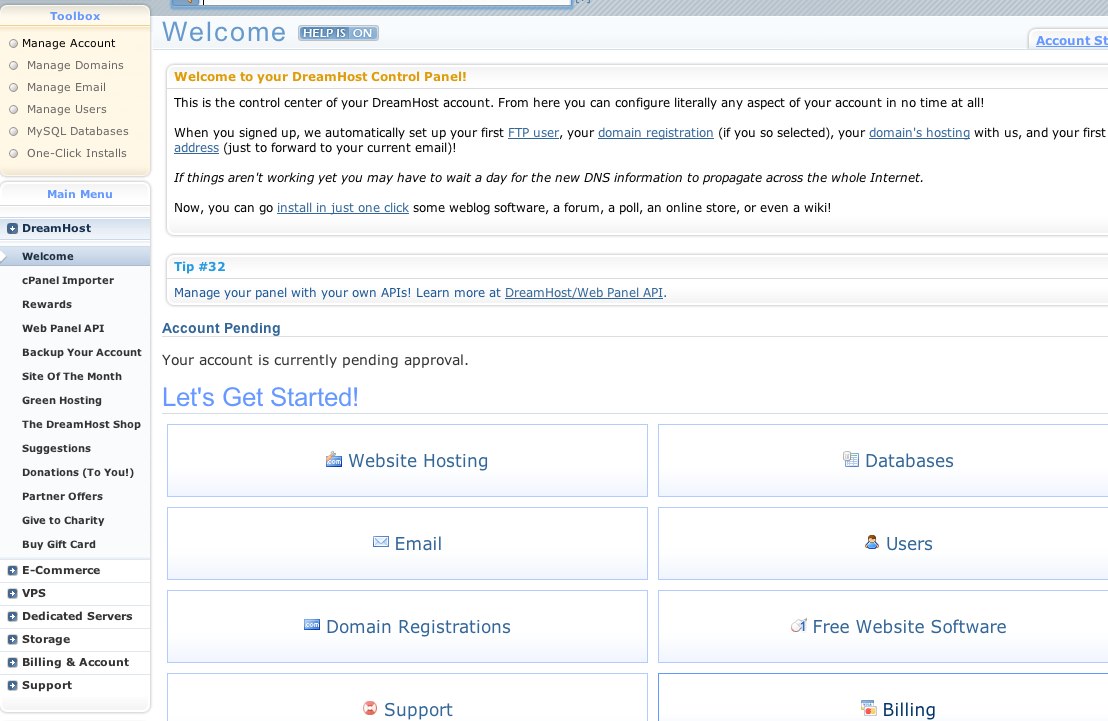1108x721 pixels.
Task: Select Manage Account bullet in Toolbox
Action: pos(13,43)
